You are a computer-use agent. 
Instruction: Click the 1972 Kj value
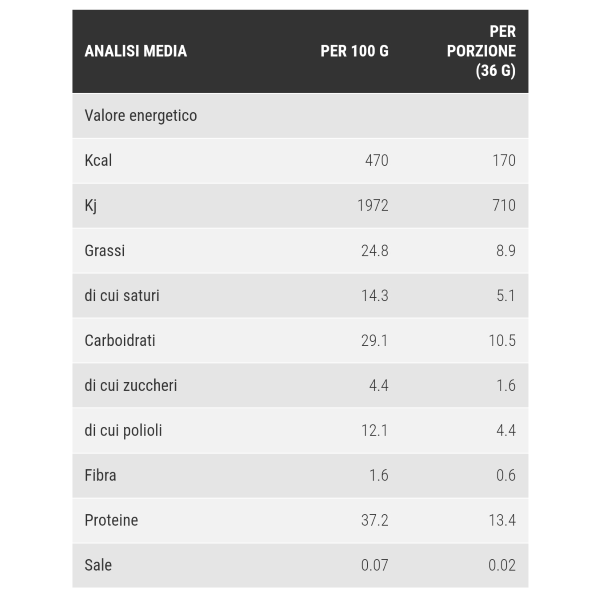pos(373,205)
